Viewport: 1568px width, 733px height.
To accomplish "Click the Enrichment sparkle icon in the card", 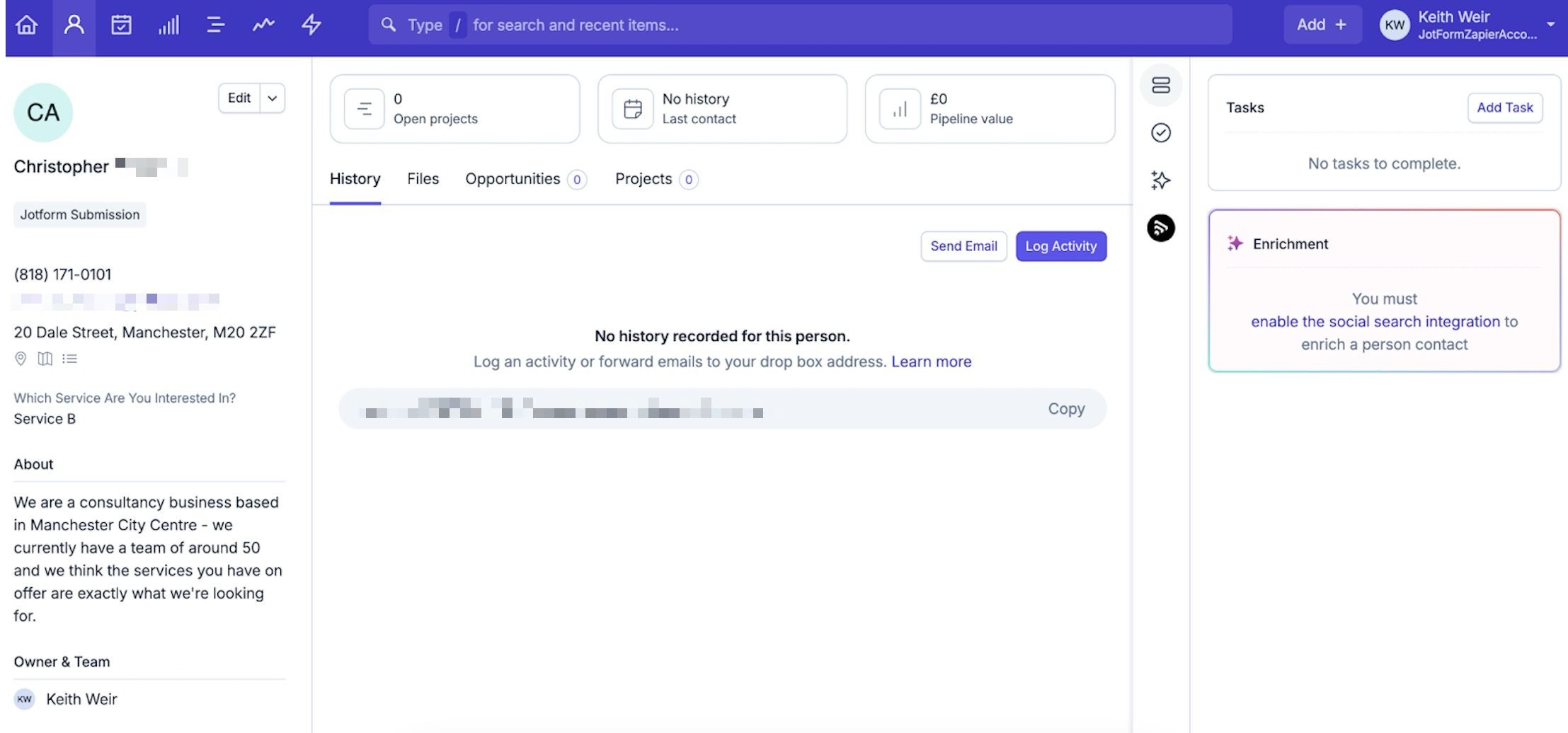I will [x=1235, y=244].
